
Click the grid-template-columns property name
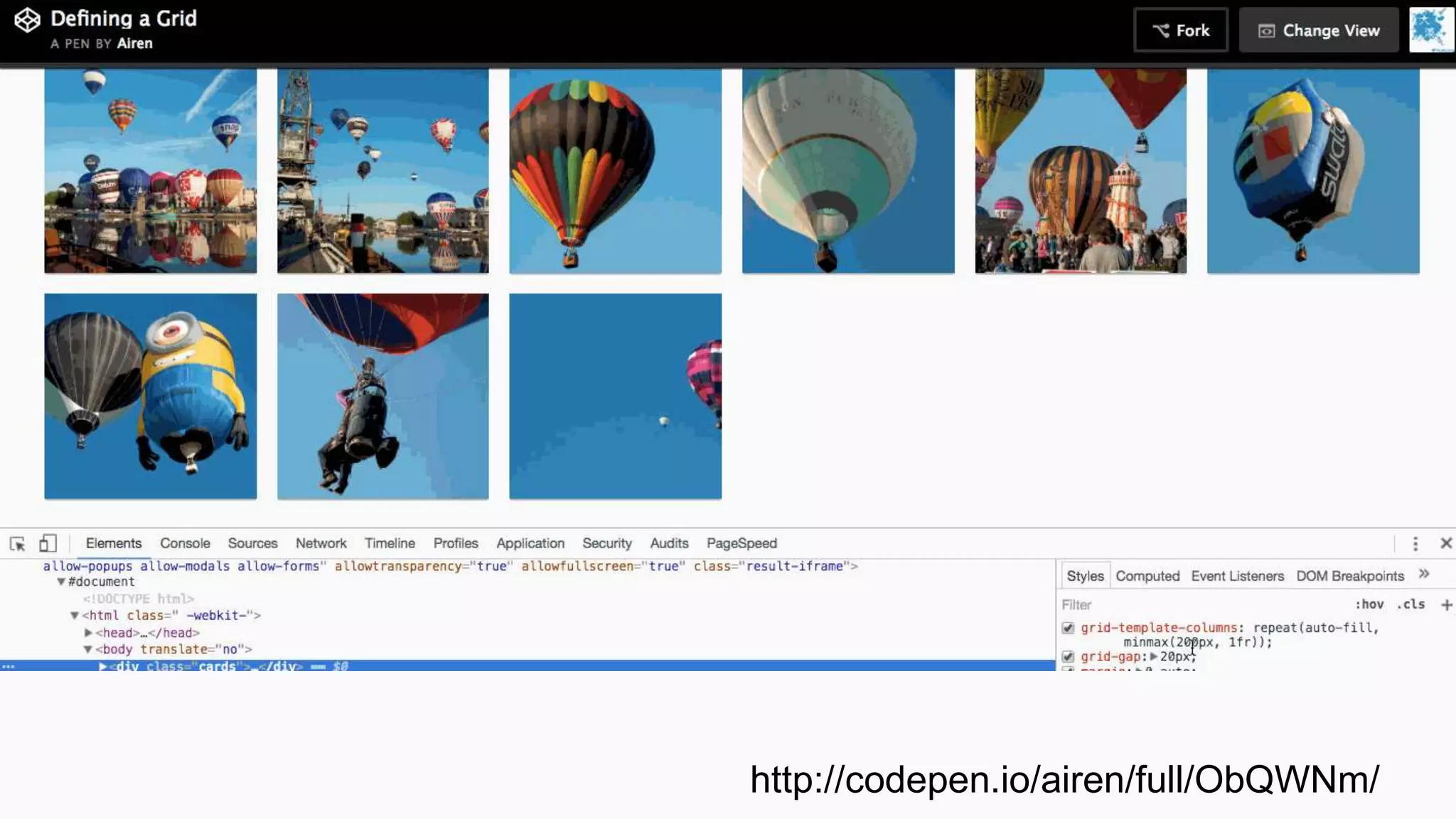point(1159,628)
